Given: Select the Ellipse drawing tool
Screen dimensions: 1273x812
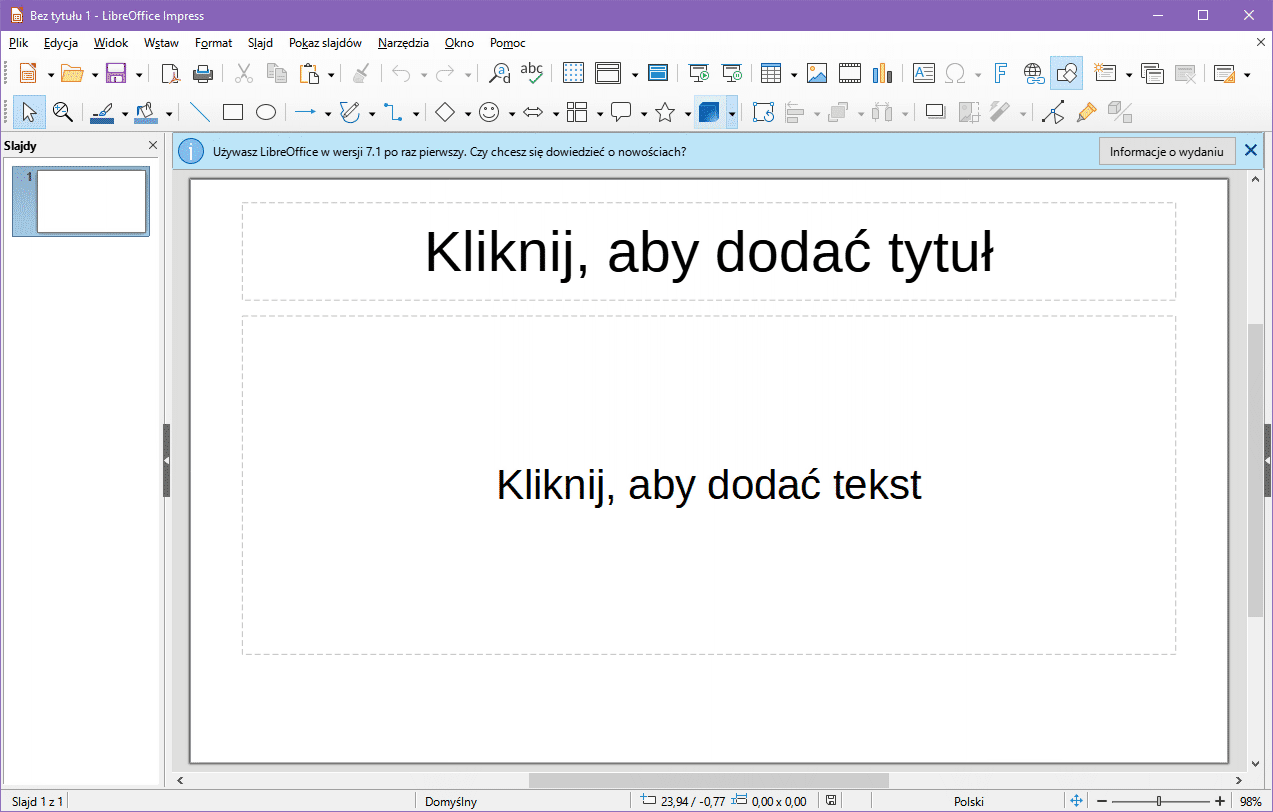Looking at the screenshot, I should (x=265, y=112).
